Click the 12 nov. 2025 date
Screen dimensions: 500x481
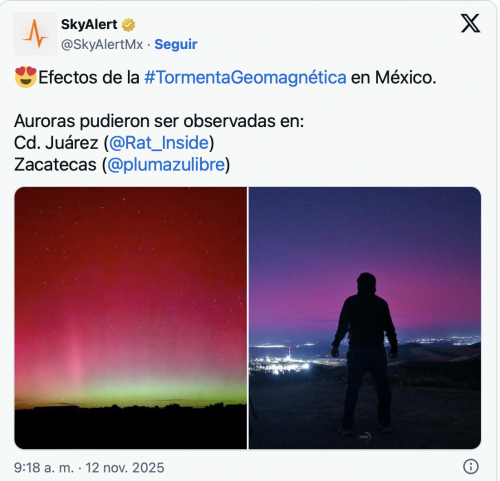125,468
